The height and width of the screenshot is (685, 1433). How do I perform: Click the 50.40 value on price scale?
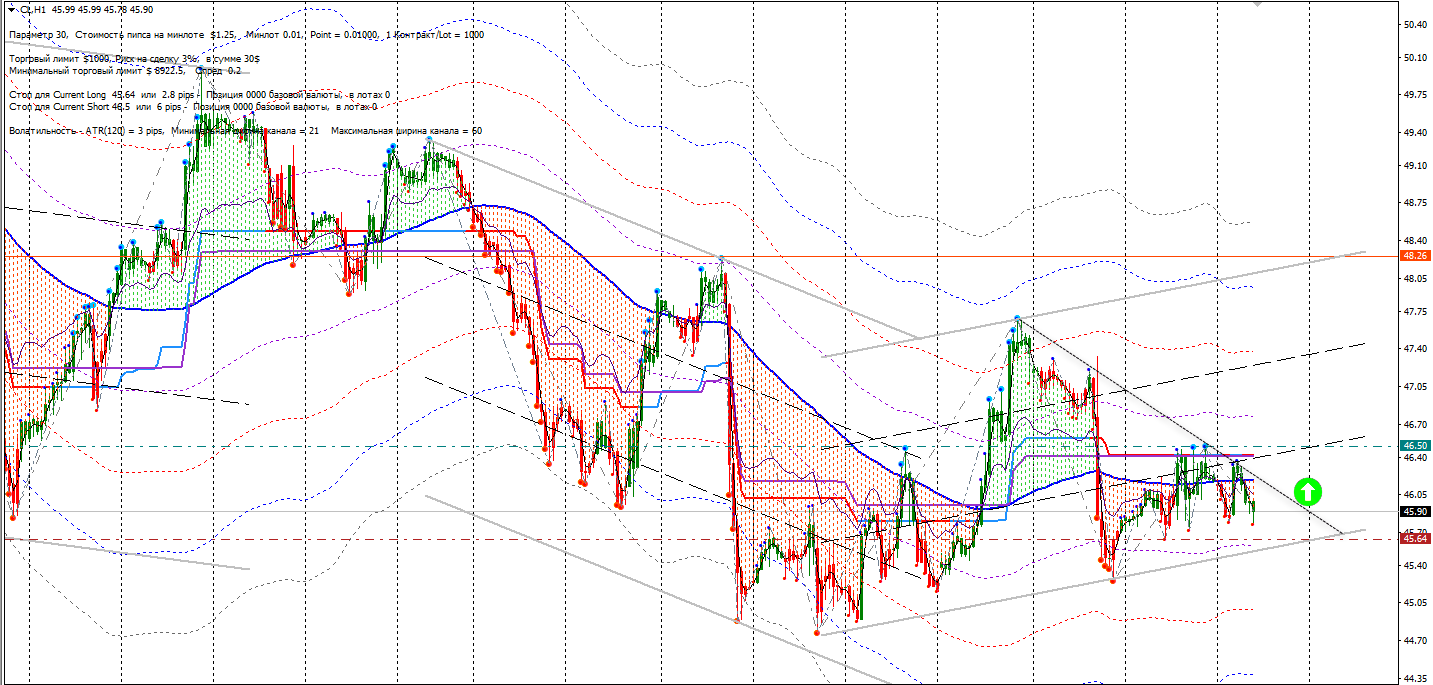1414,24
